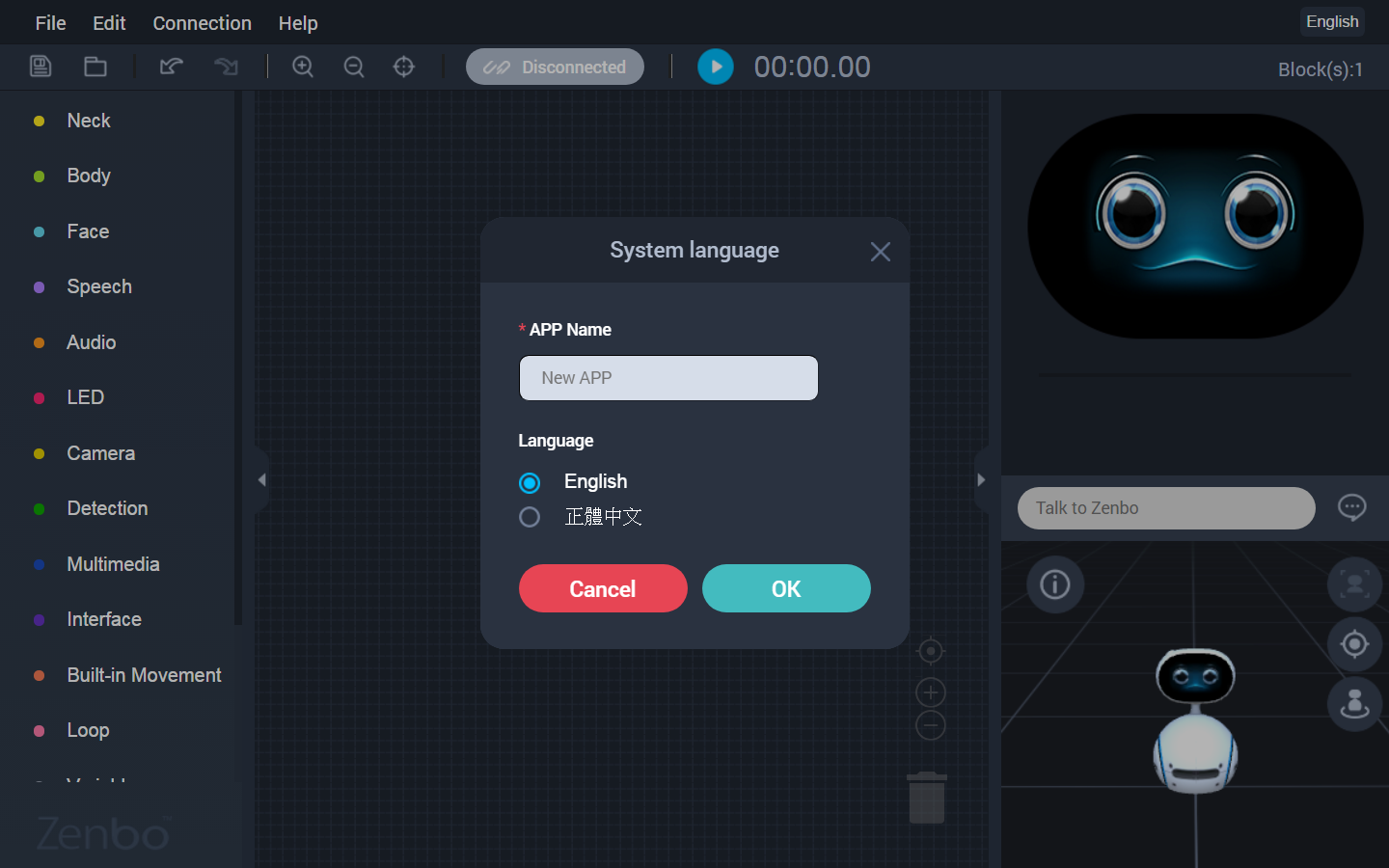Viewport: 1389px width, 868px height.
Task: Open the Connection menu
Action: point(202,22)
